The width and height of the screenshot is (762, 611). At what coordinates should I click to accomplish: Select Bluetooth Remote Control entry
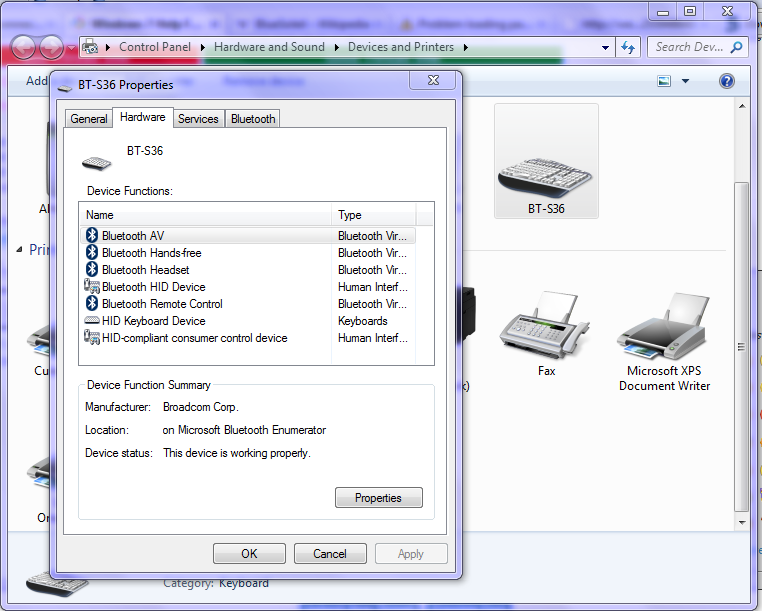coord(248,304)
